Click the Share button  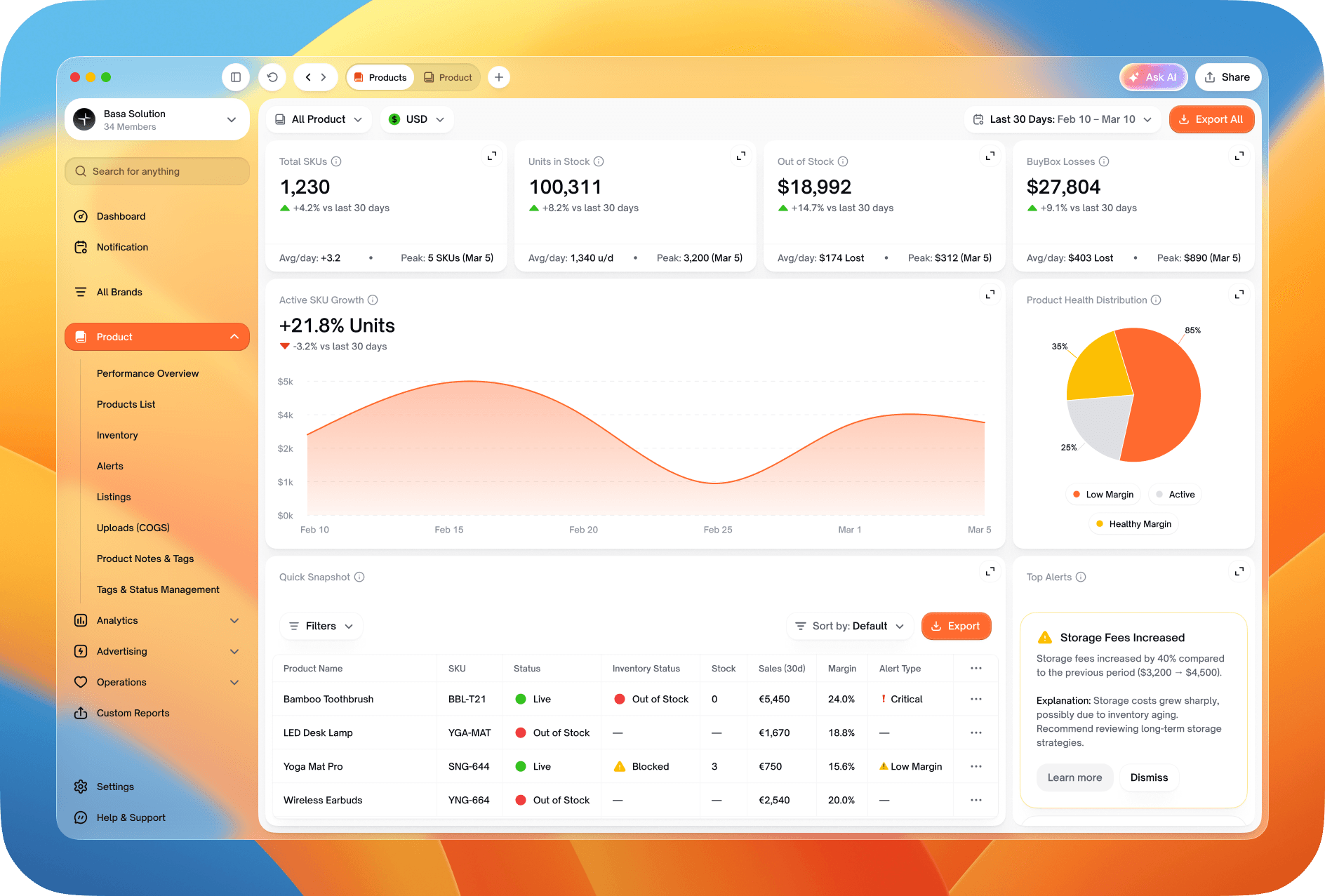1227,77
